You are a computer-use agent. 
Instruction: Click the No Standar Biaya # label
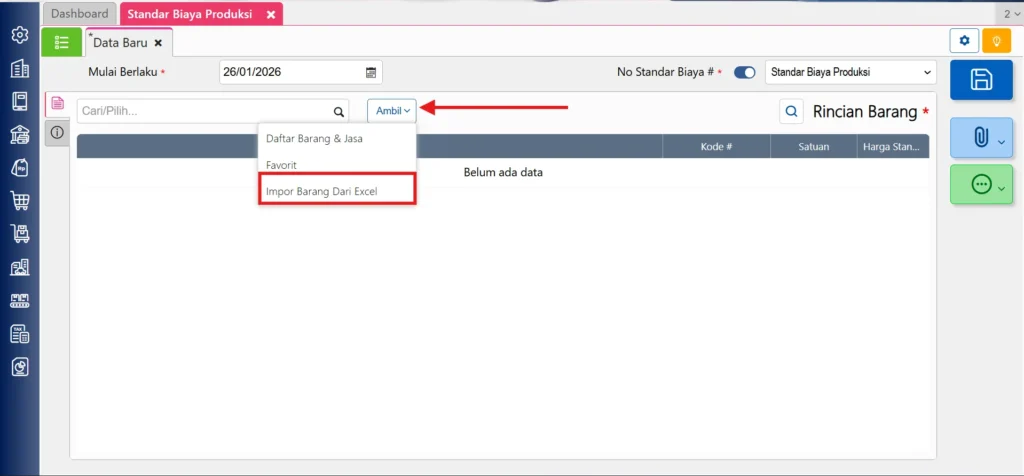[665, 72]
